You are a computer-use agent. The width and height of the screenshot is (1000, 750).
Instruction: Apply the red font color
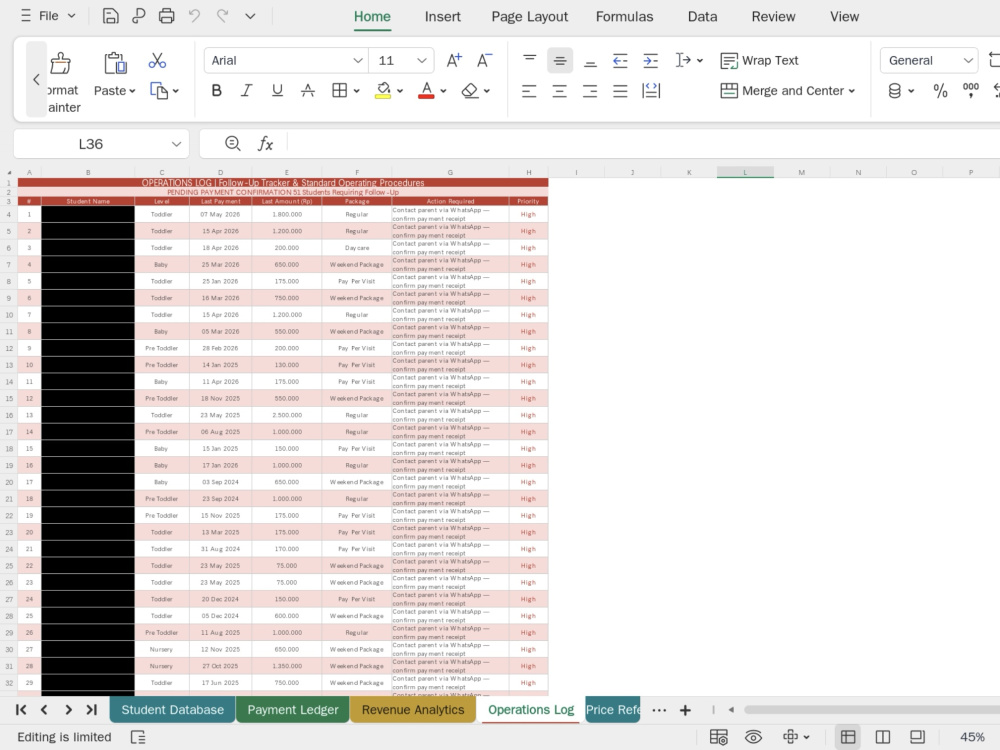click(x=426, y=91)
